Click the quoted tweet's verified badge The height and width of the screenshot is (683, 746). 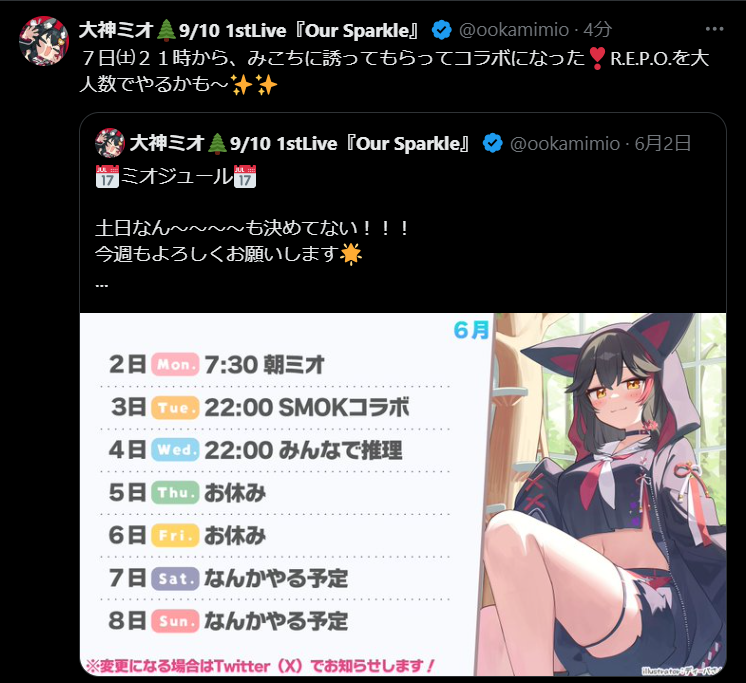click(x=492, y=143)
